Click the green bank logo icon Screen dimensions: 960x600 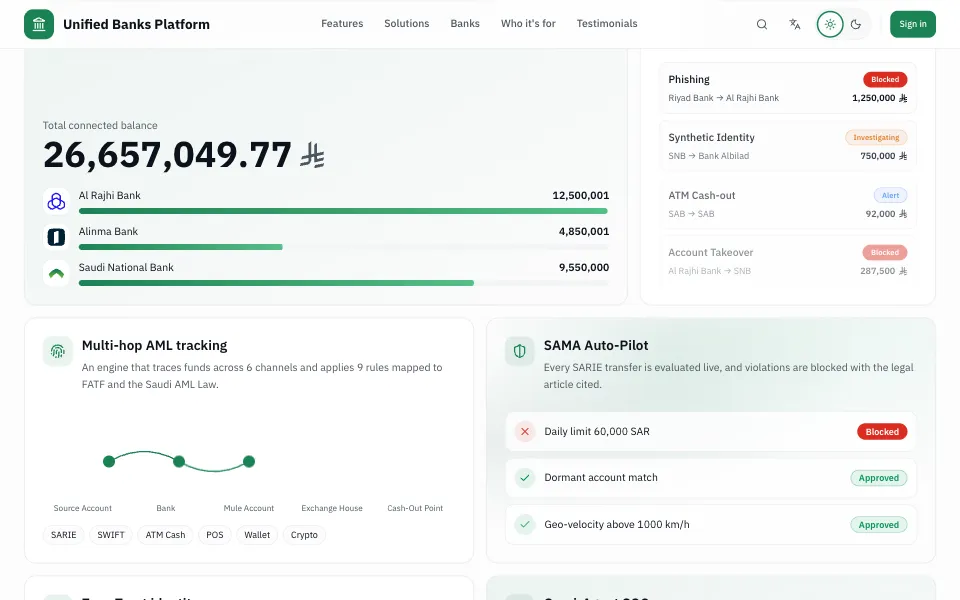point(39,24)
